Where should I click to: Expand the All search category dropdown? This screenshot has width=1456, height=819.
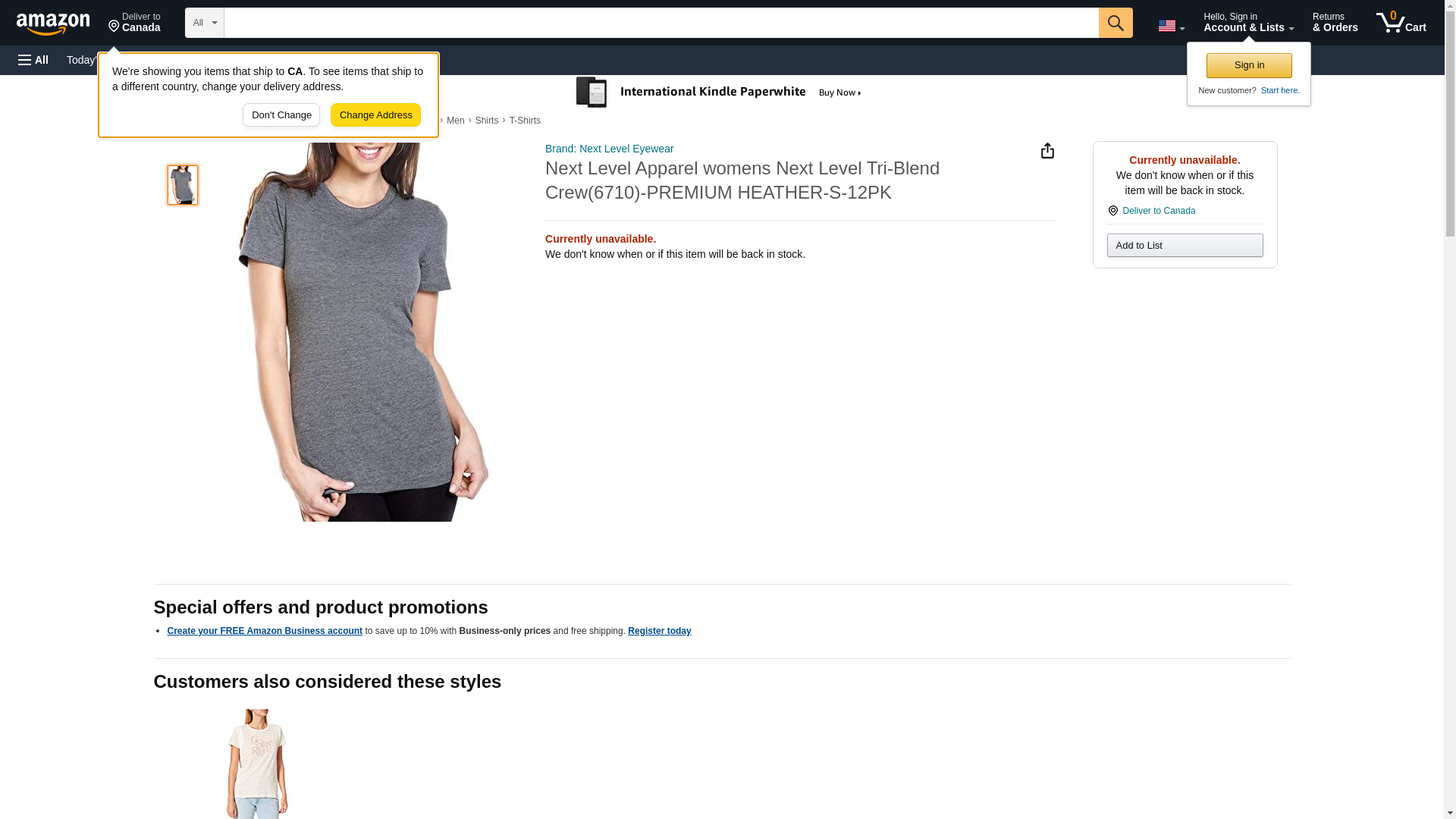point(204,23)
